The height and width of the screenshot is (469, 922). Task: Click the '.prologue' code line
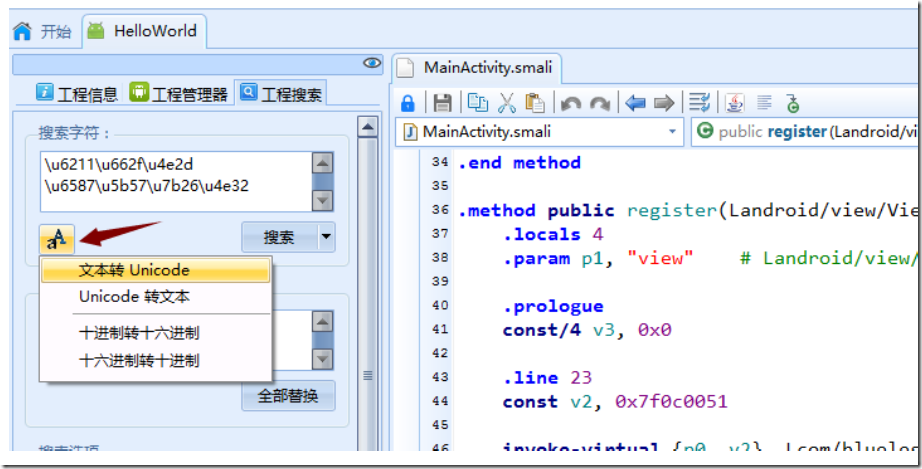[553, 306]
